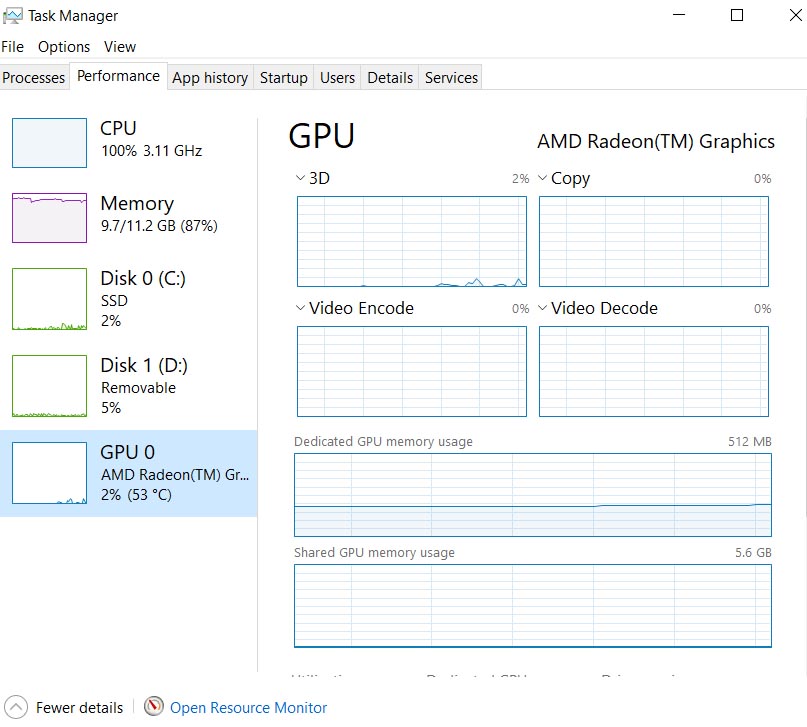
Task: Click the "5.6 GB" shared memory value
Action: (753, 553)
